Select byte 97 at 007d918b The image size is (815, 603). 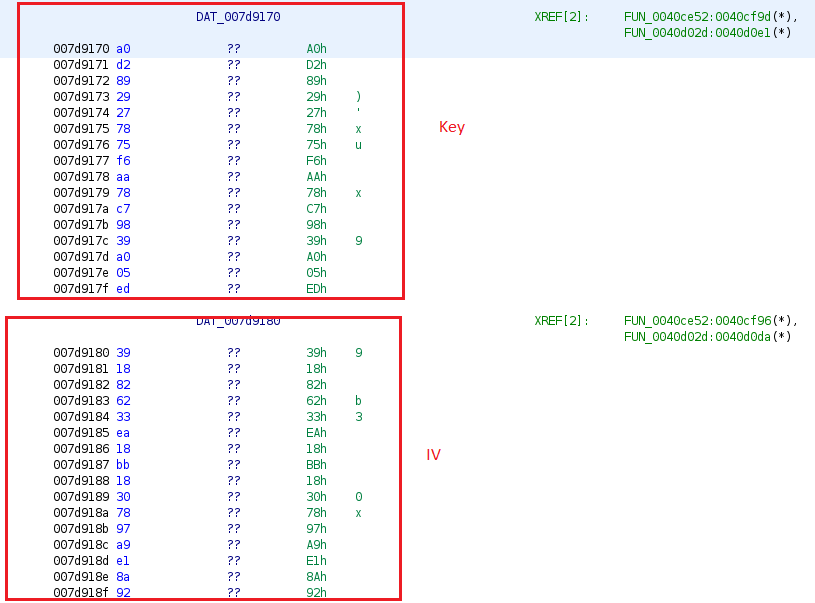[123, 529]
